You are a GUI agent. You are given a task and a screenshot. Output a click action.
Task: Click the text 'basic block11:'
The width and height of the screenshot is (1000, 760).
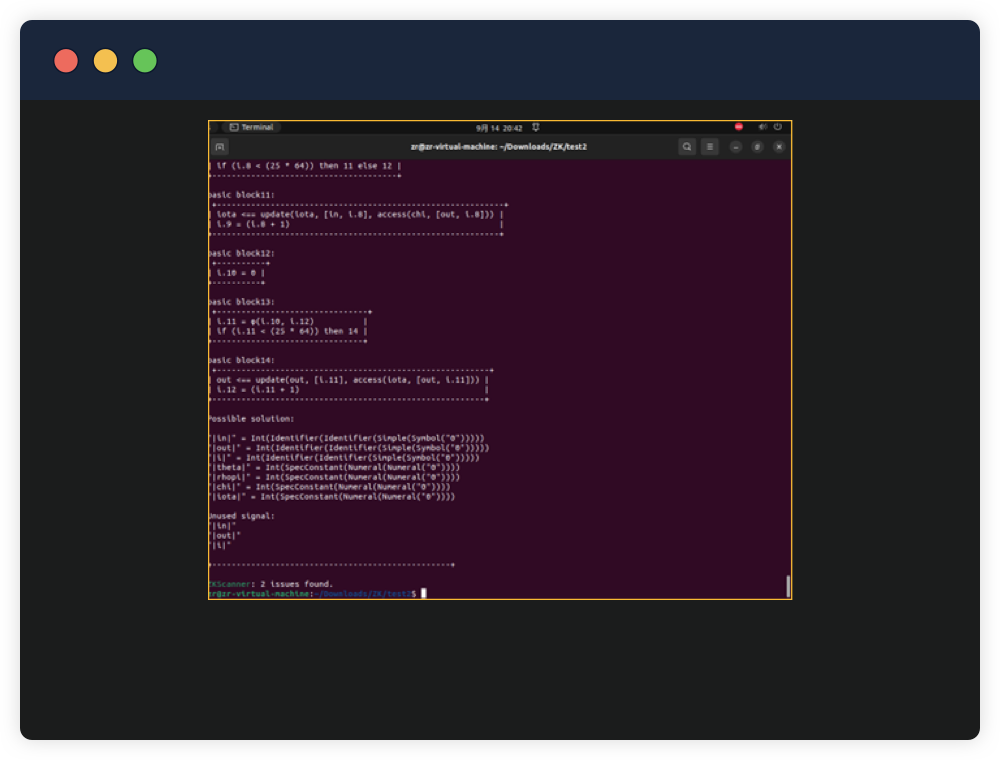point(242,195)
